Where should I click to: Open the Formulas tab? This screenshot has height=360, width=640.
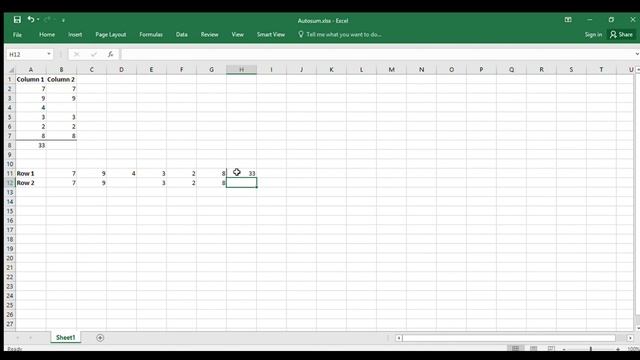click(x=151, y=35)
